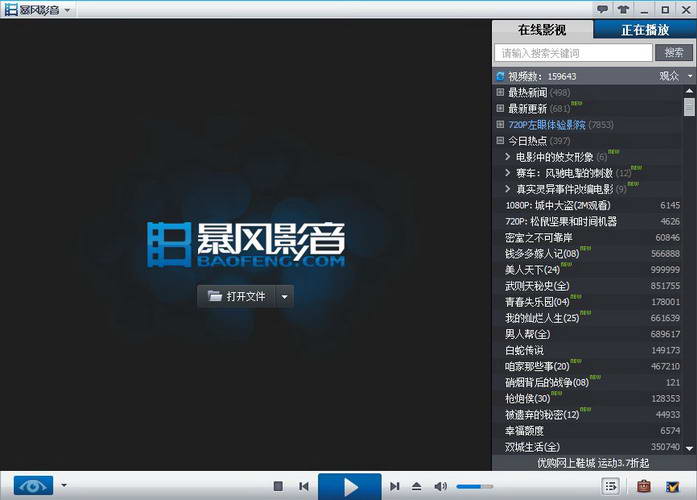Switch to the 在线影视 tab

click(542, 30)
